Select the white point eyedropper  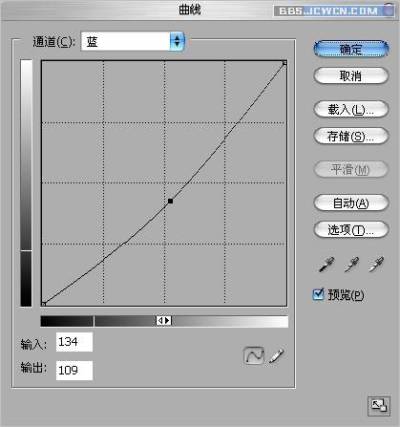coord(376,264)
